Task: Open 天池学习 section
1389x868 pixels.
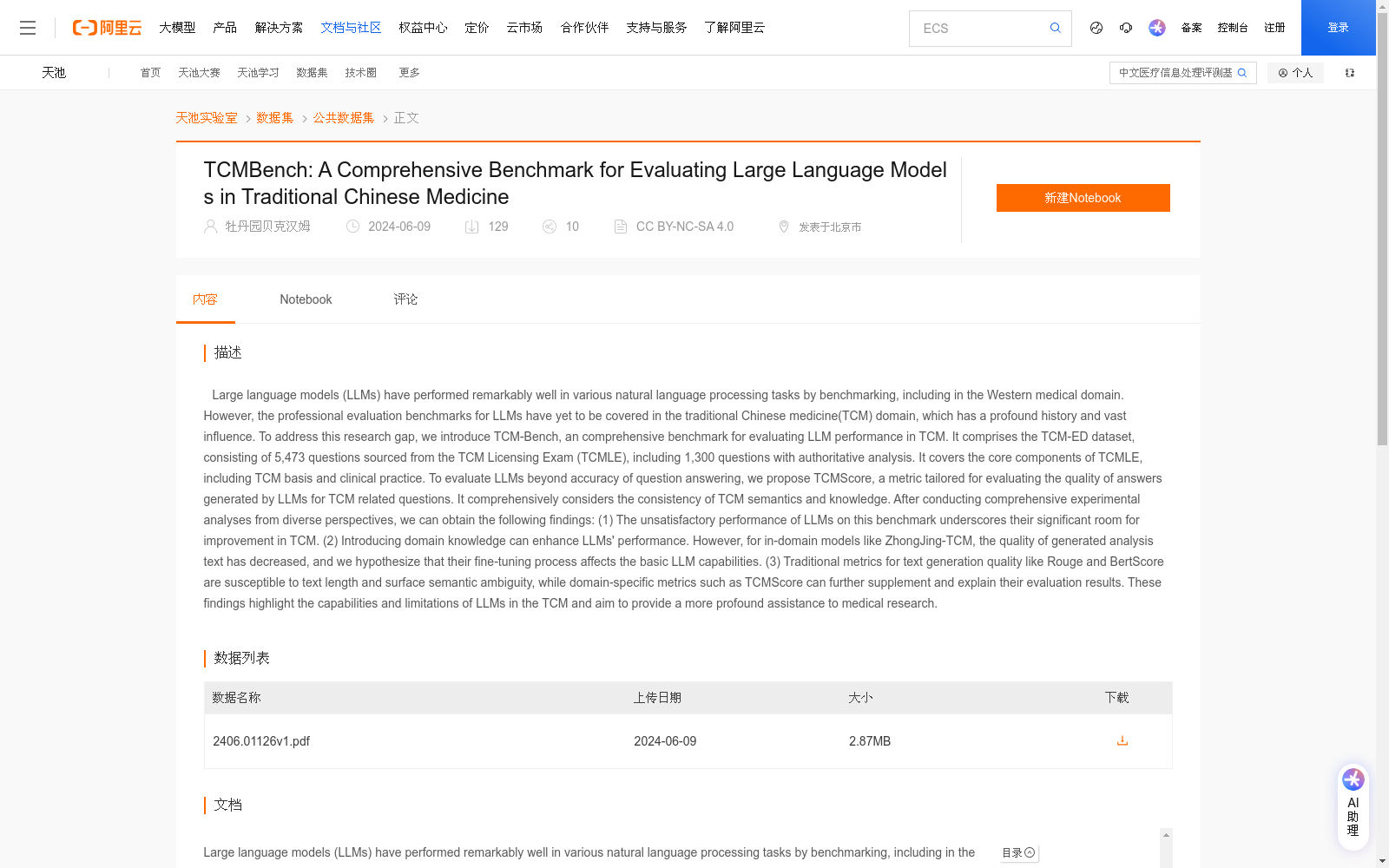Action: pyautogui.click(x=258, y=73)
